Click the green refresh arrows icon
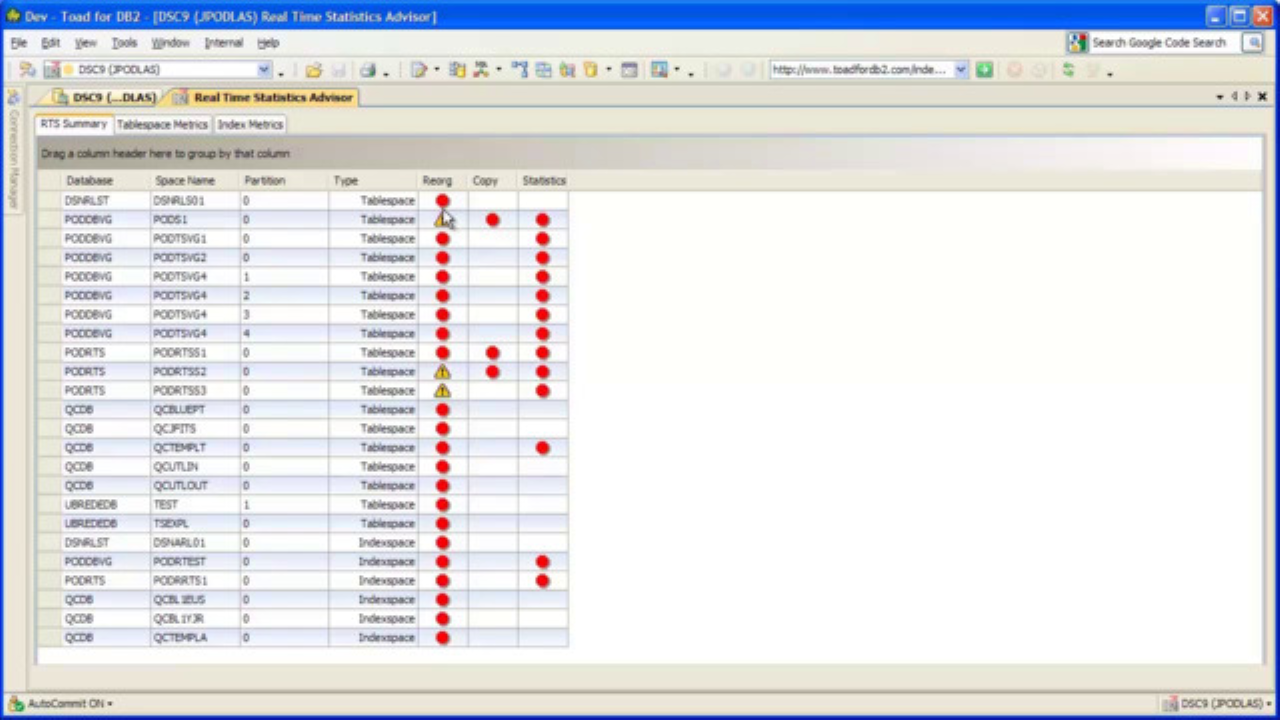 (1068, 70)
